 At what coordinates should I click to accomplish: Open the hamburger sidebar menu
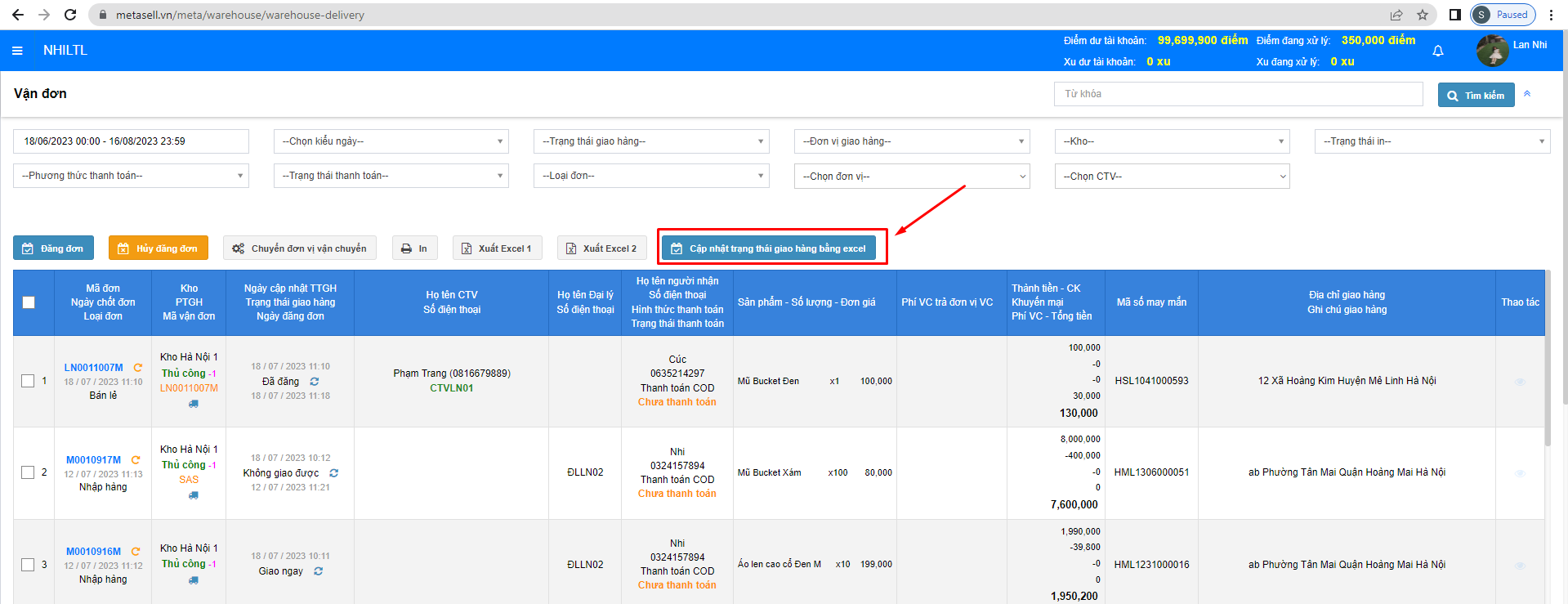(17, 51)
